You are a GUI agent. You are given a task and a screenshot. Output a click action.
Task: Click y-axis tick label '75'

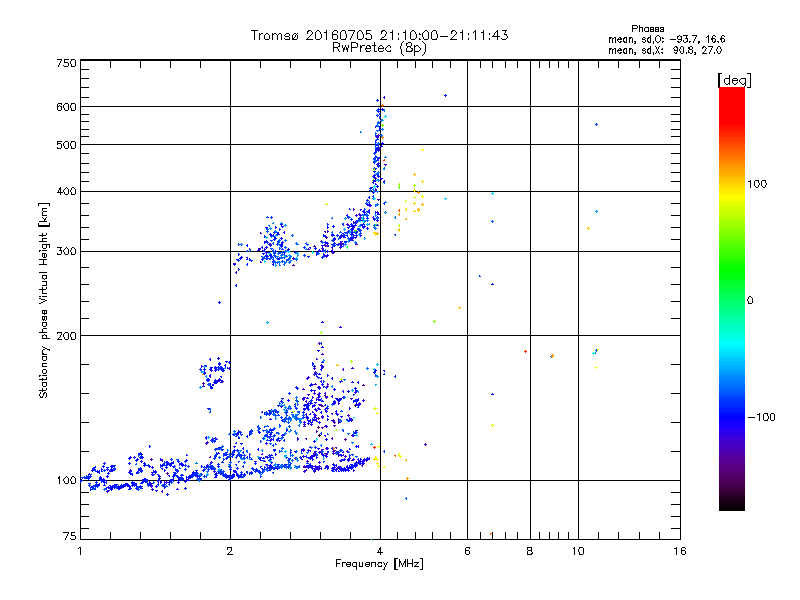click(x=70, y=536)
